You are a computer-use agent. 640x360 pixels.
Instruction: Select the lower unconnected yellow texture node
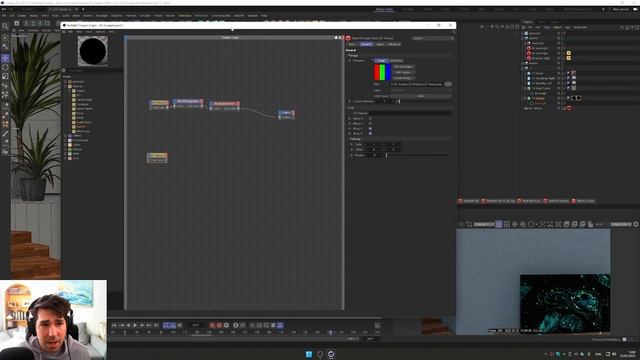(x=157, y=158)
